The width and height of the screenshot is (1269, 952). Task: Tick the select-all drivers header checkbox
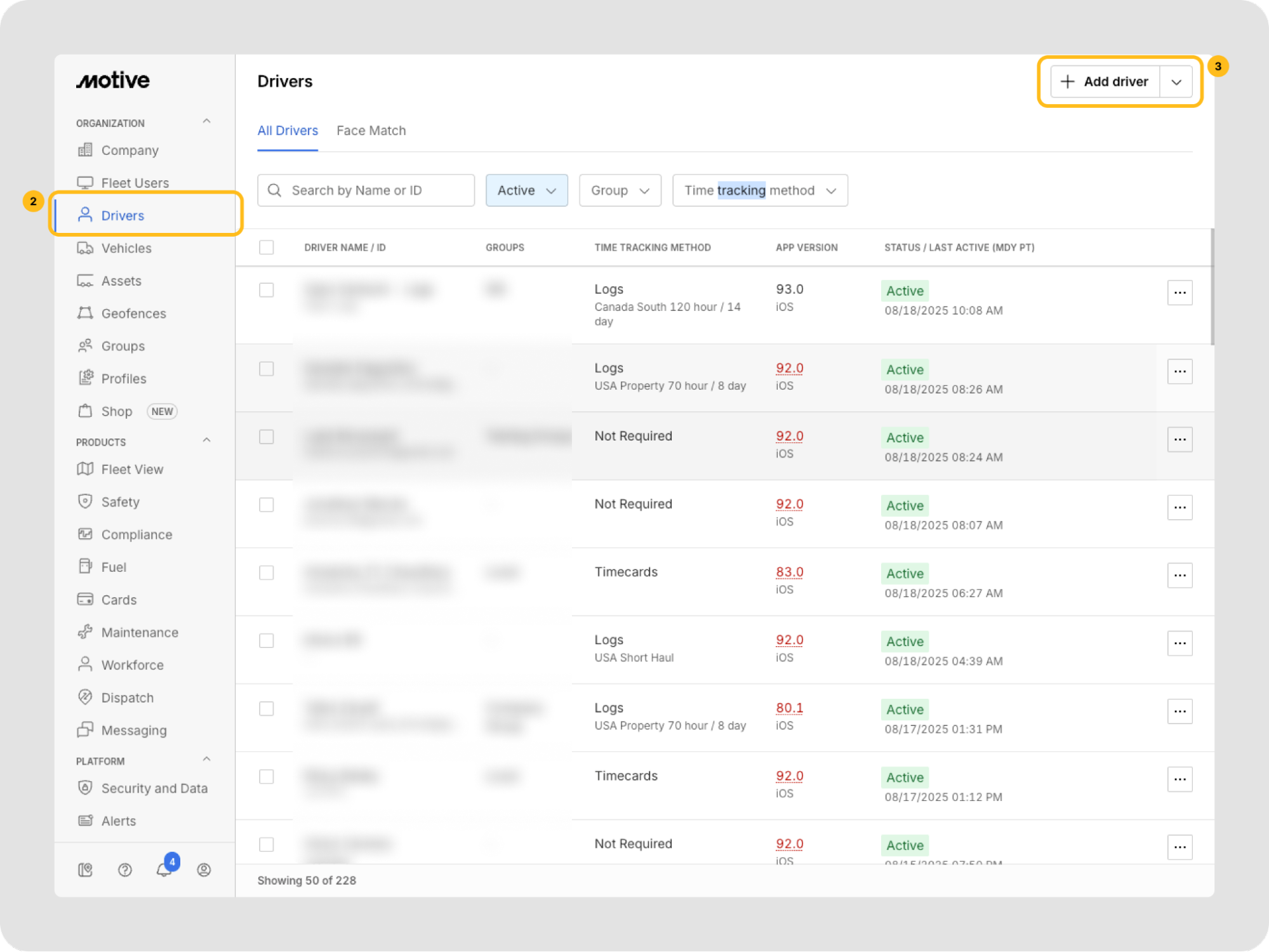point(267,248)
